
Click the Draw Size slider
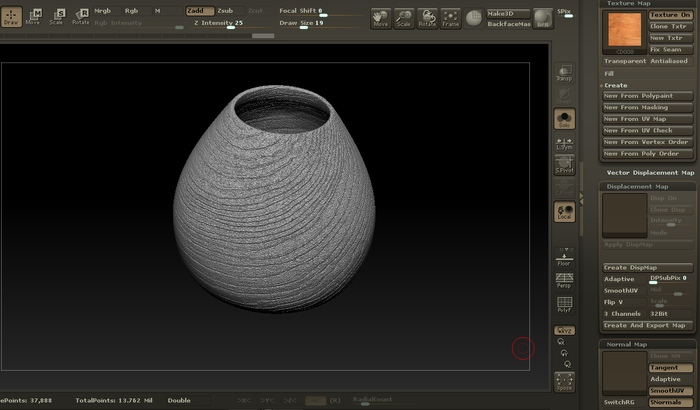tap(321, 23)
